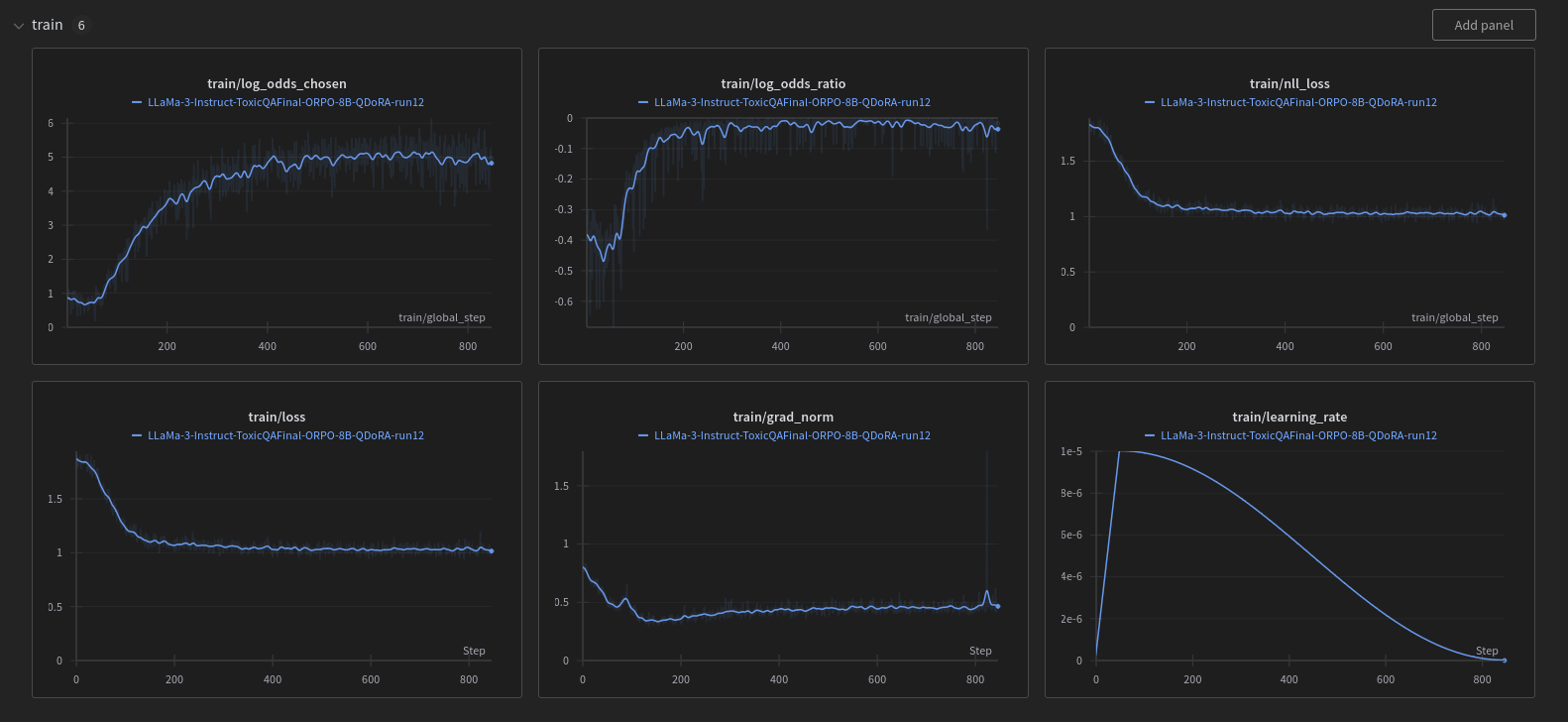
Task: Click the -0.3 tick on log_odds_ratio axis
Action: pos(563,209)
